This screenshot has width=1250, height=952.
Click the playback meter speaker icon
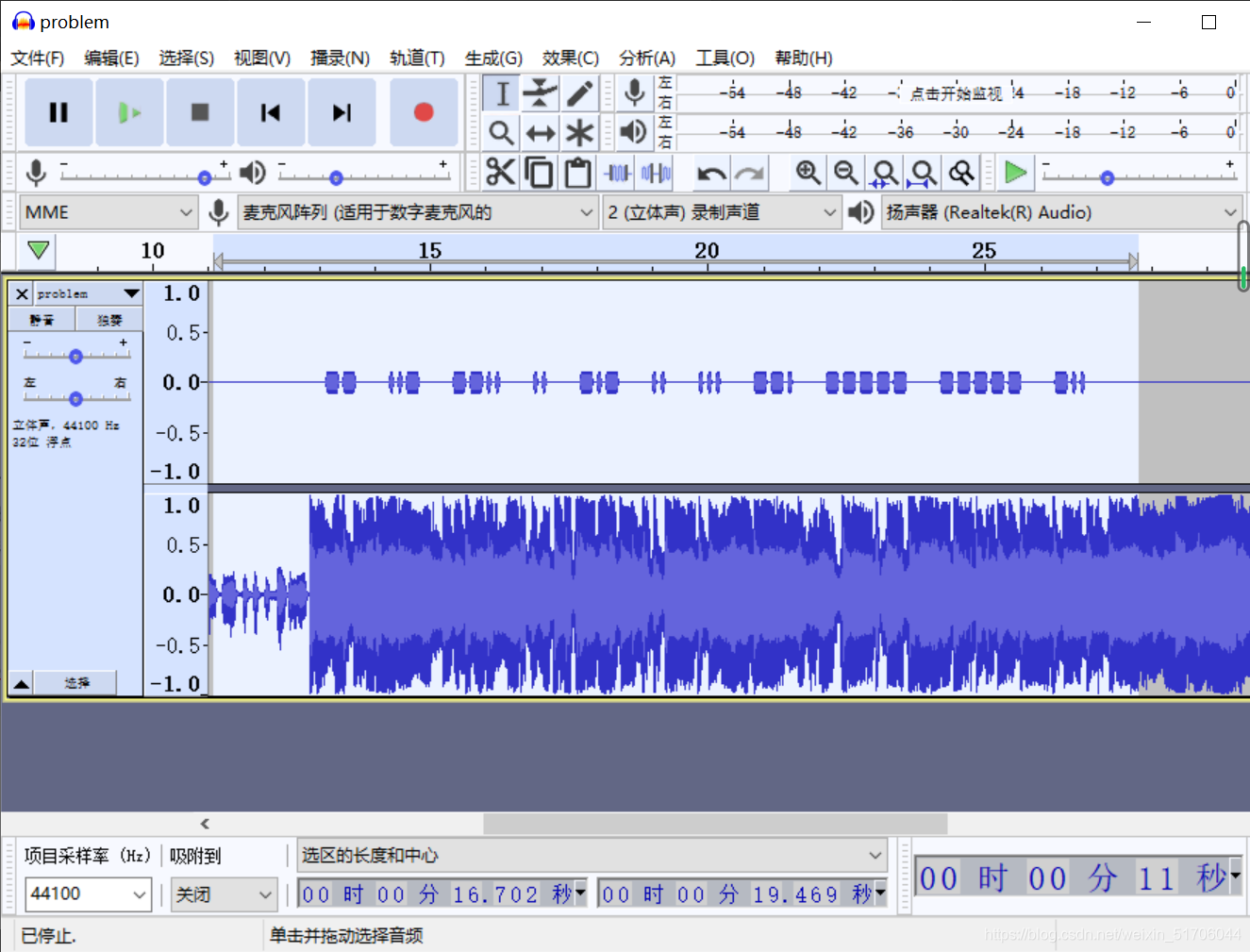pos(635,131)
